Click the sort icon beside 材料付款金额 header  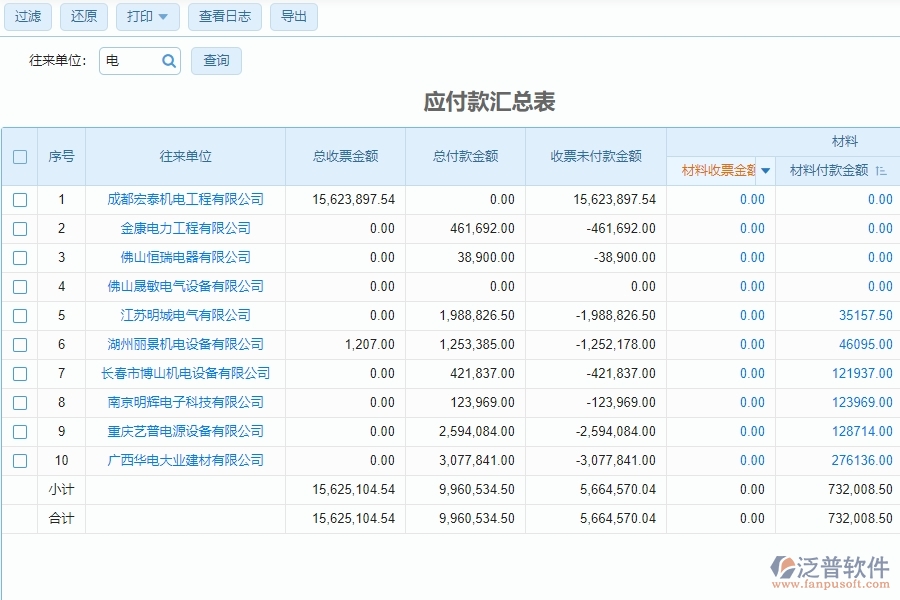coord(880,170)
